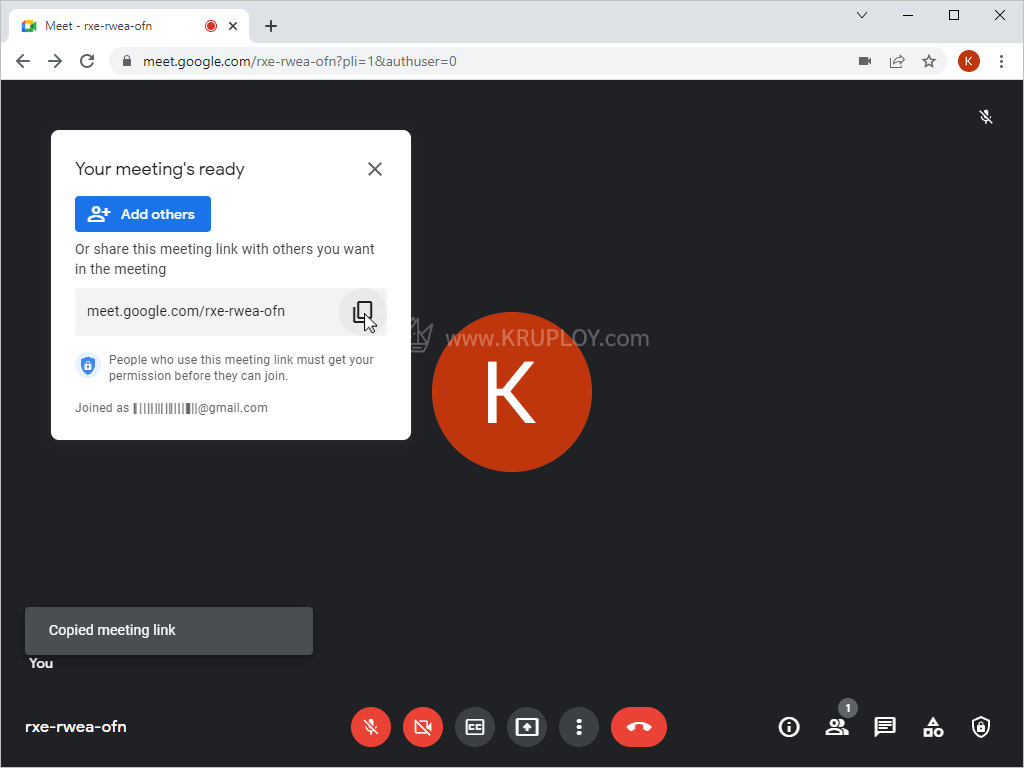Viewport: 1024px width, 768px height.
Task: Close the "Your meeting's ready" dialog
Action: 375,169
